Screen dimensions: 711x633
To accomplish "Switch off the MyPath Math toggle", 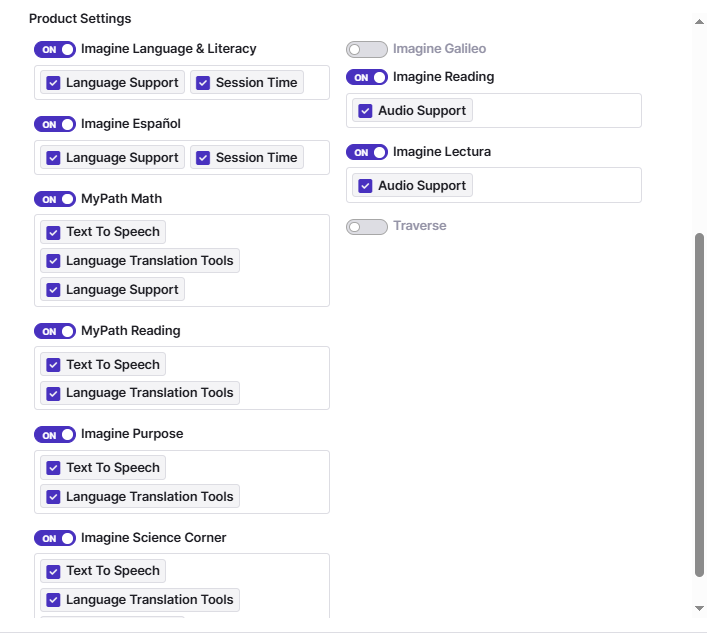I will pyautogui.click(x=55, y=199).
